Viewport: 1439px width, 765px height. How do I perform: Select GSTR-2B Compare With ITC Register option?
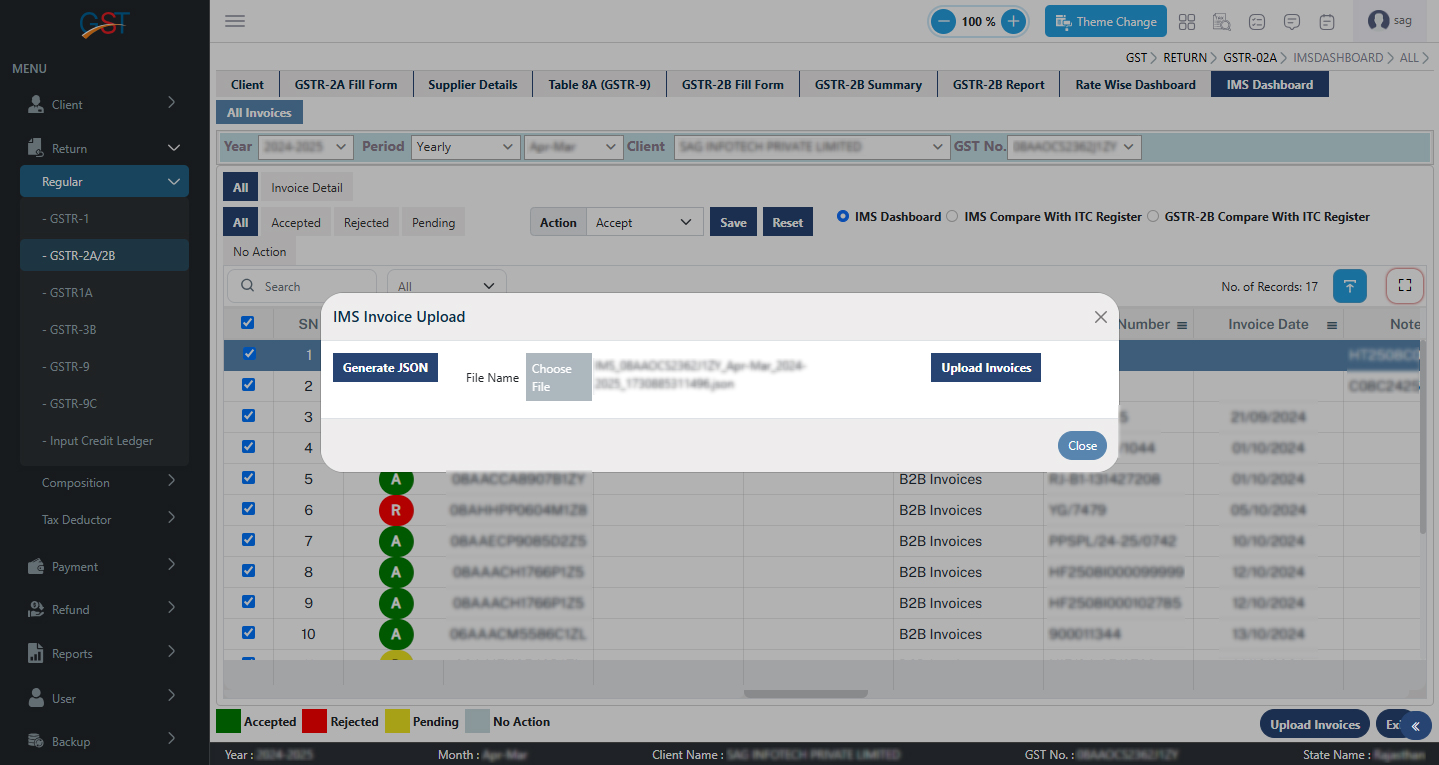pos(1153,216)
